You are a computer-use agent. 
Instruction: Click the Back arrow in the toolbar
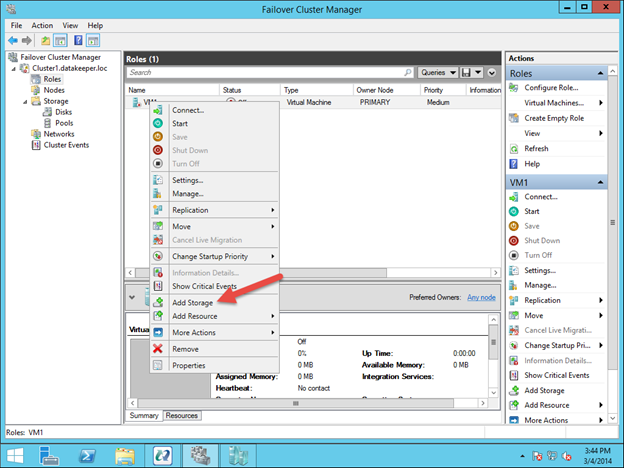[x=12, y=40]
